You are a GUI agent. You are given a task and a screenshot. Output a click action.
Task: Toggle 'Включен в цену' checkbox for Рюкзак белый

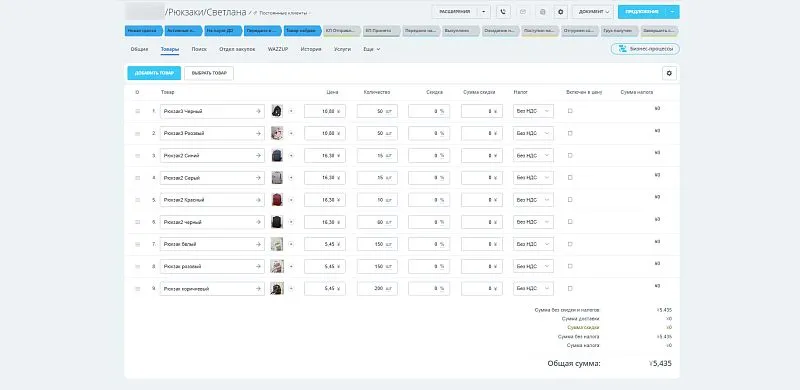[570, 244]
